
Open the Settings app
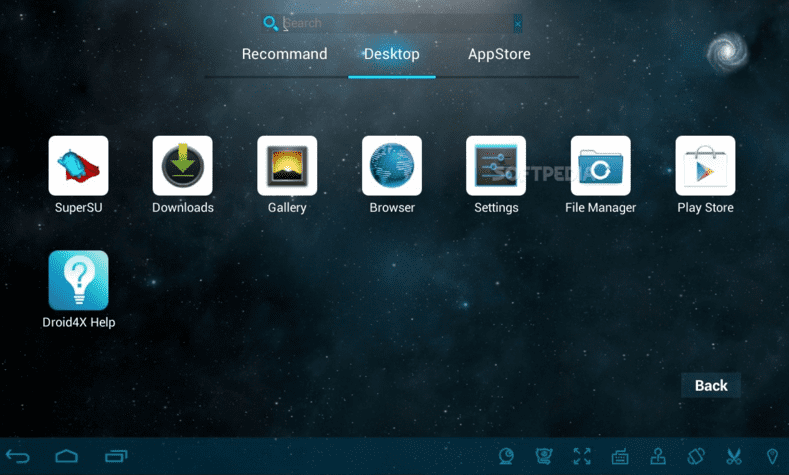(496, 166)
